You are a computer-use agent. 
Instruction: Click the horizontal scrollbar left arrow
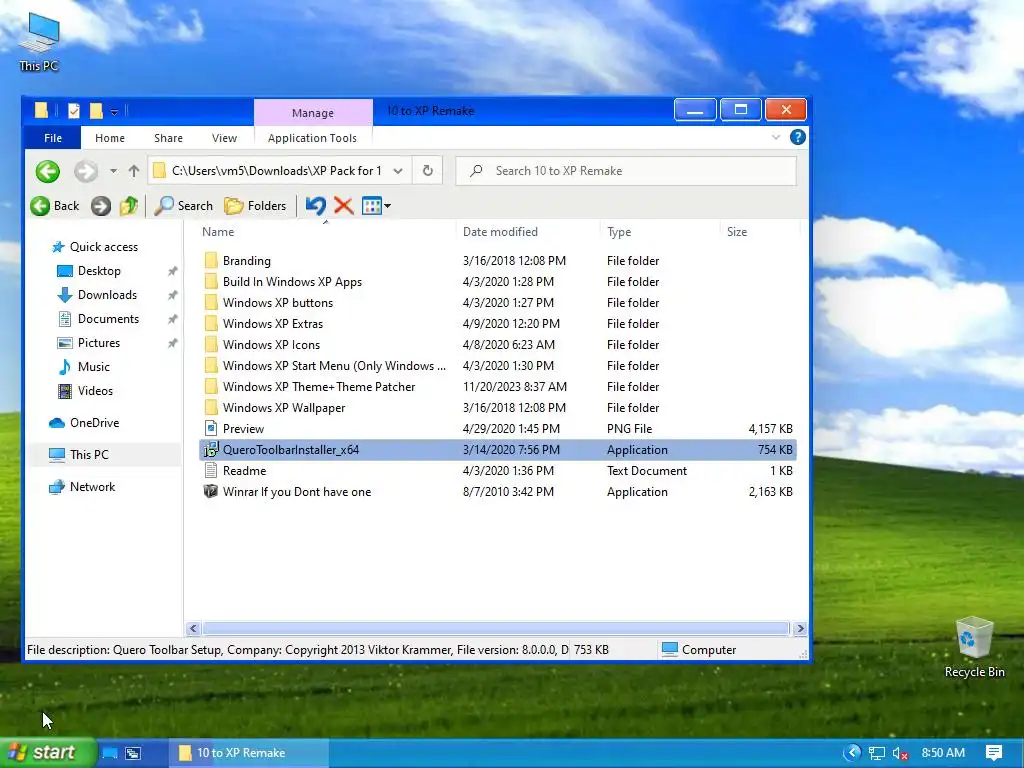(193, 628)
